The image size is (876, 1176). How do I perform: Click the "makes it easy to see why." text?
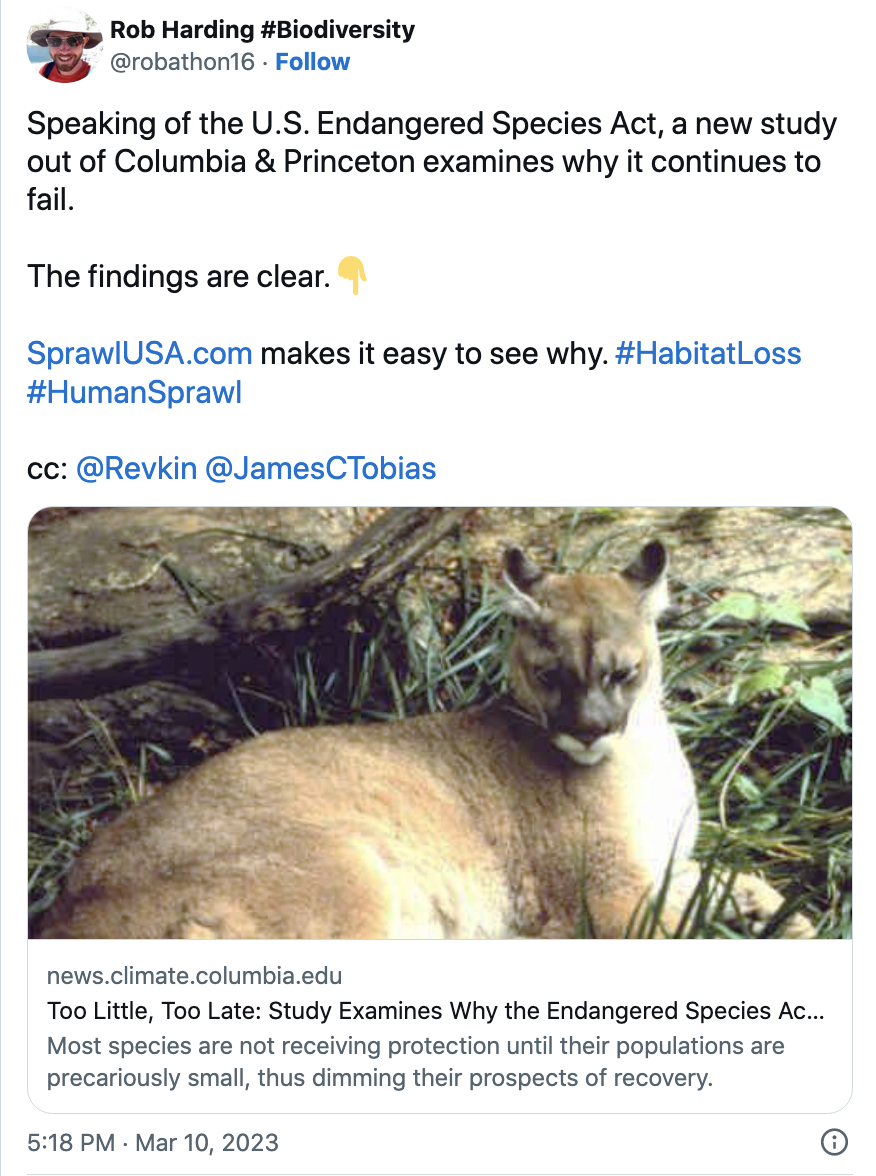pos(434,353)
